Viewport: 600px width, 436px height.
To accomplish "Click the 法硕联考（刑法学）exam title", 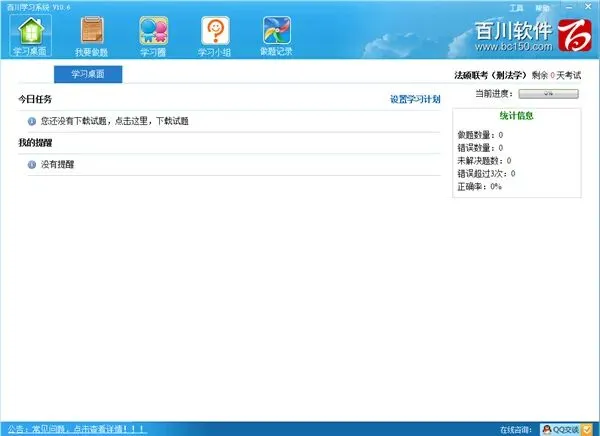I will (x=491, y=75).
